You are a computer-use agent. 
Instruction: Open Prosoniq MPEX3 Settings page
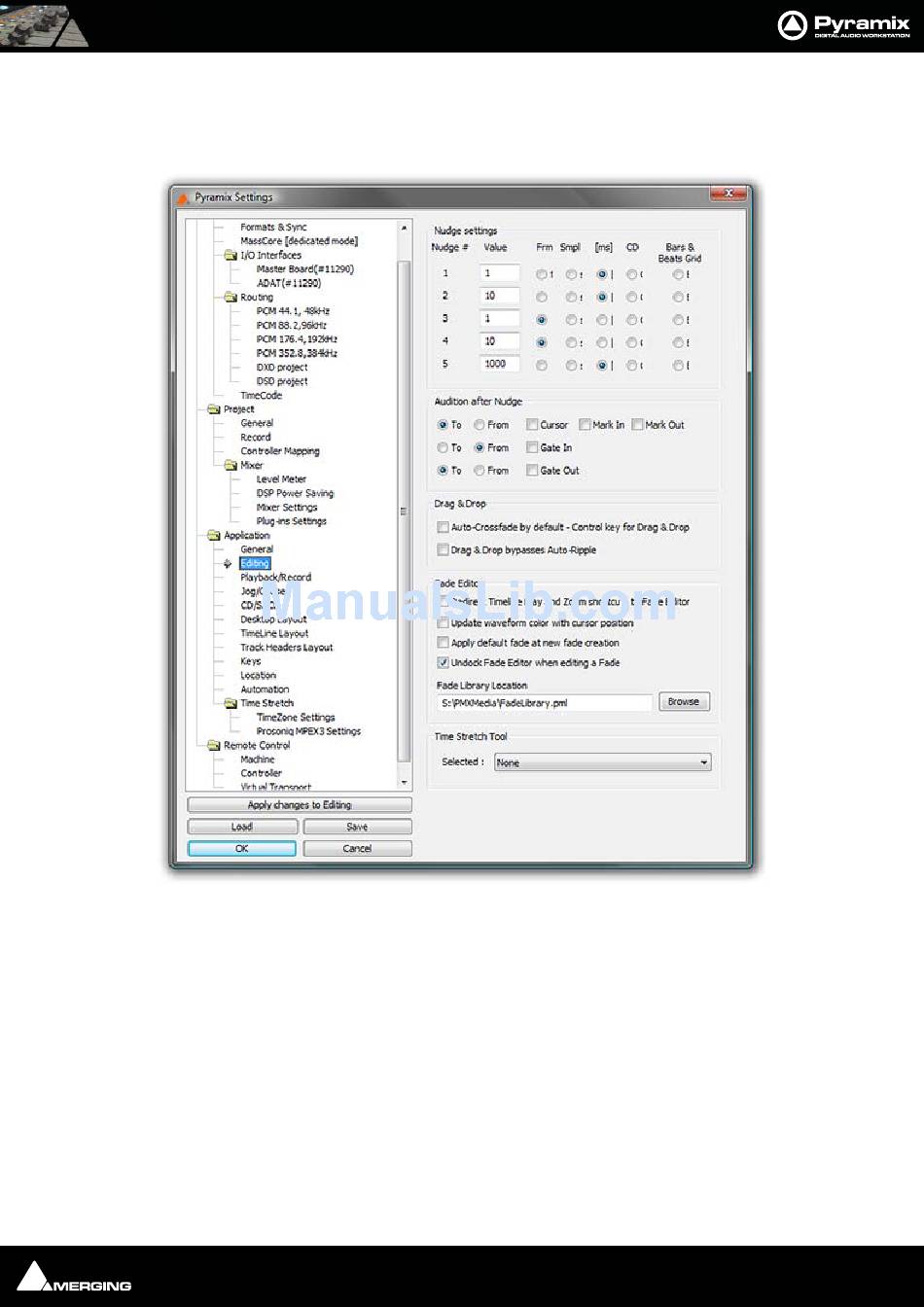(x=308, y=731)
